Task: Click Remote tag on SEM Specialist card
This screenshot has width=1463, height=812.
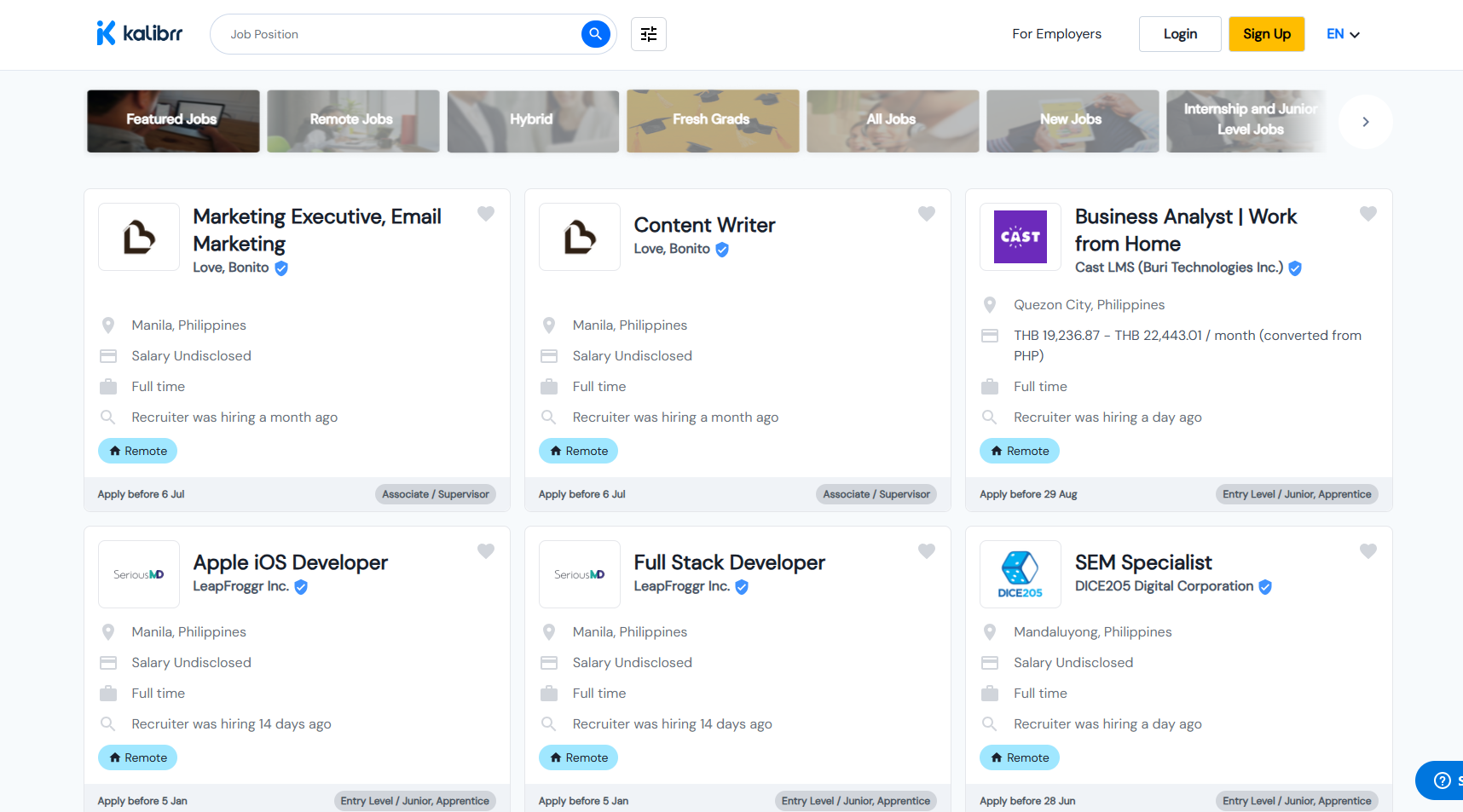Action: tap(1020, 757)
